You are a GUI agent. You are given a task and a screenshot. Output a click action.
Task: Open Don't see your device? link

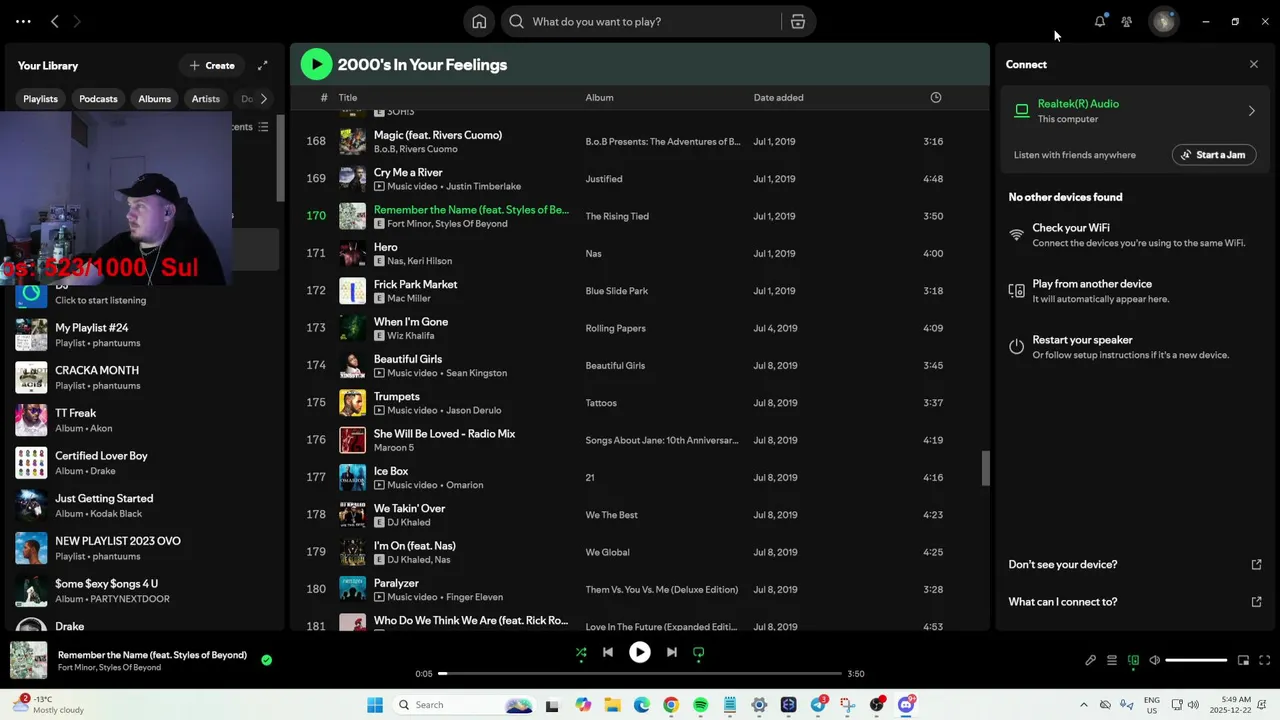[1063, 564]
